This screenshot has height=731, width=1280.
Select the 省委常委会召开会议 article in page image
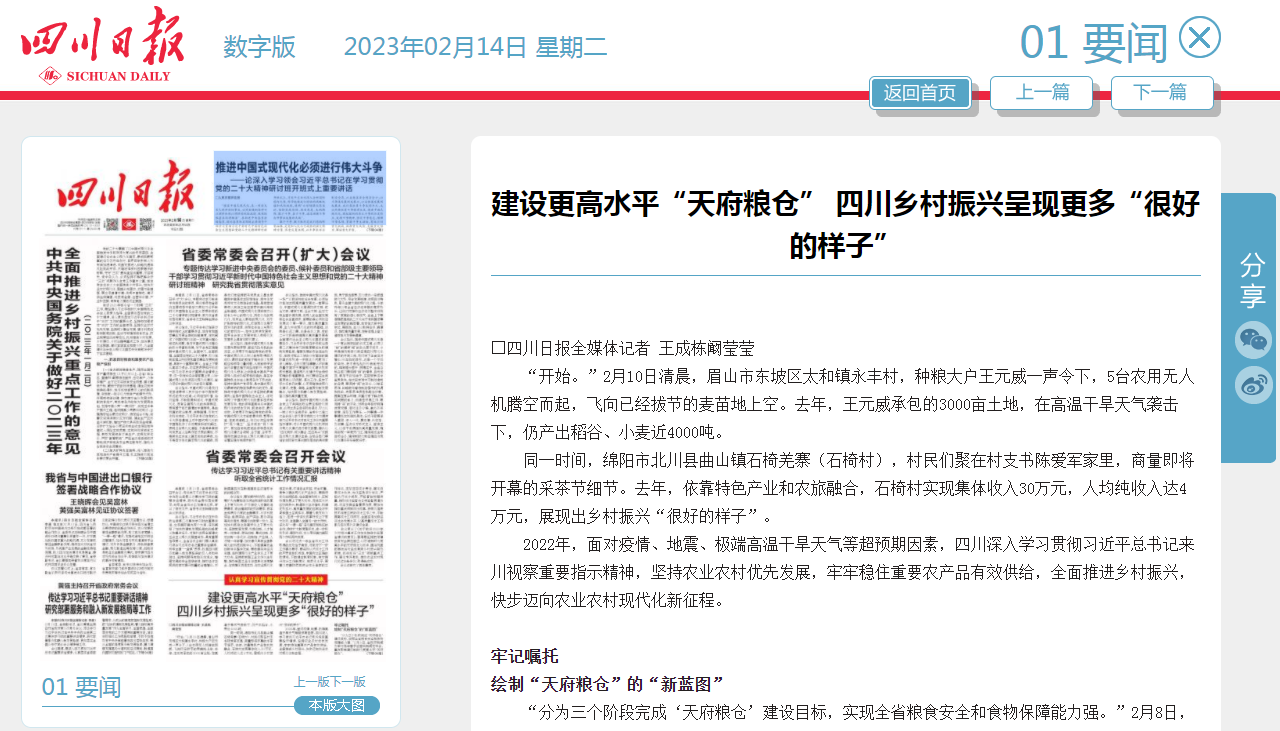[x=276, y=456]
